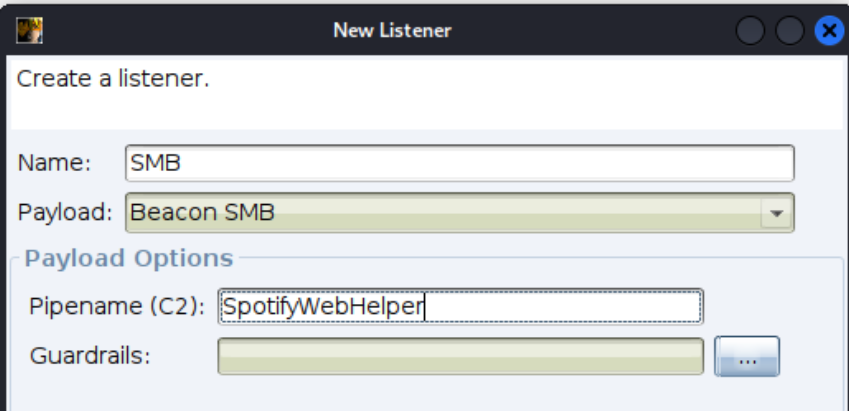
Task: Click the Beacon SMB selected value text
Action: [203, 212]
